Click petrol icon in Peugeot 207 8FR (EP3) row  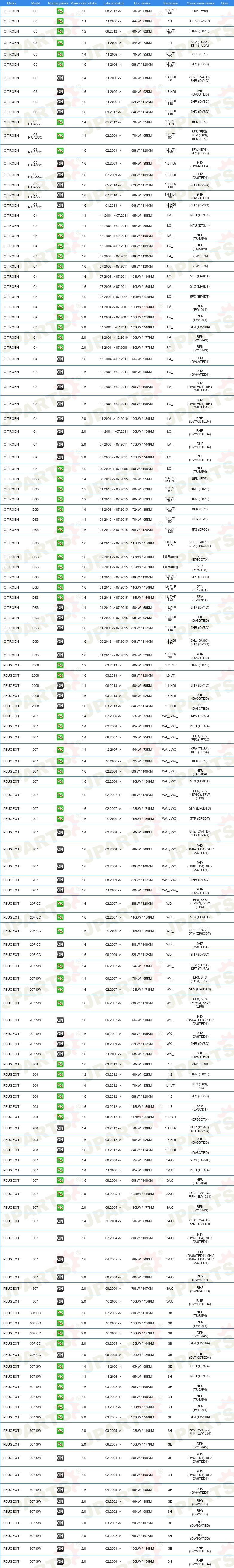(x=60, y=761)
